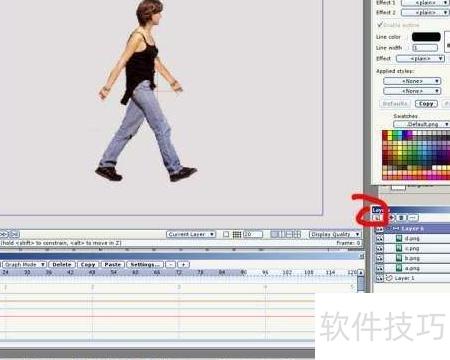Click the Paste button in timeline
This screenshot has height=360, width=450.
(112, 264)
